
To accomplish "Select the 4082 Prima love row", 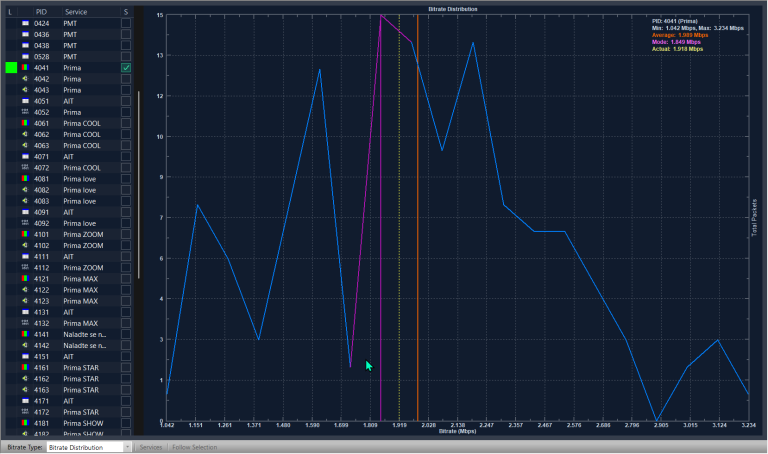I will [x=69, y=190].
